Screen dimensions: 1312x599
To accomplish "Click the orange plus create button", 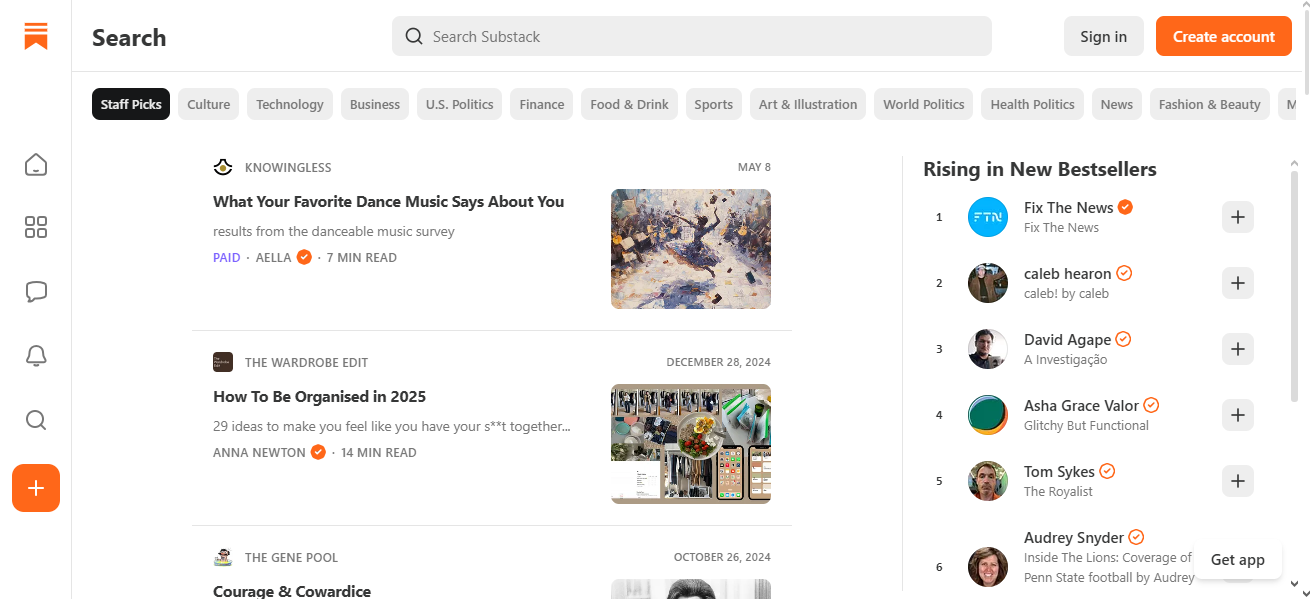I will [36, 488].
